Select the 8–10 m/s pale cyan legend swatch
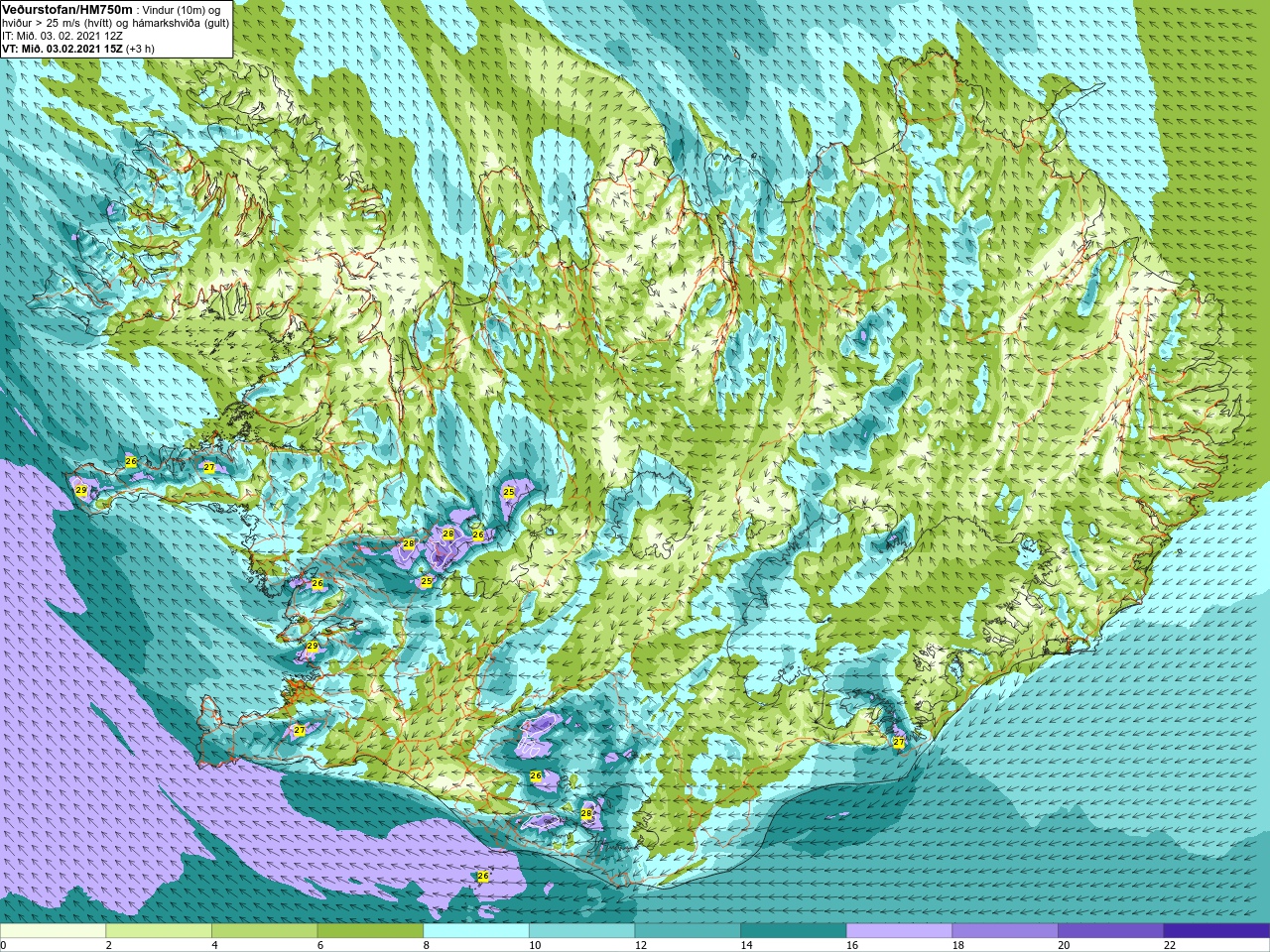This screenshot has width=1270, height=952. 476,931
